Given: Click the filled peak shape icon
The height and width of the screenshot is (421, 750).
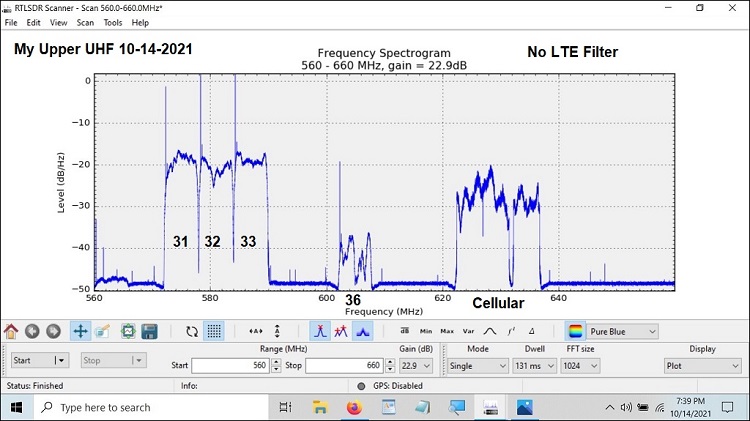Looking at the screenshot, I should (x=363, y=331).
